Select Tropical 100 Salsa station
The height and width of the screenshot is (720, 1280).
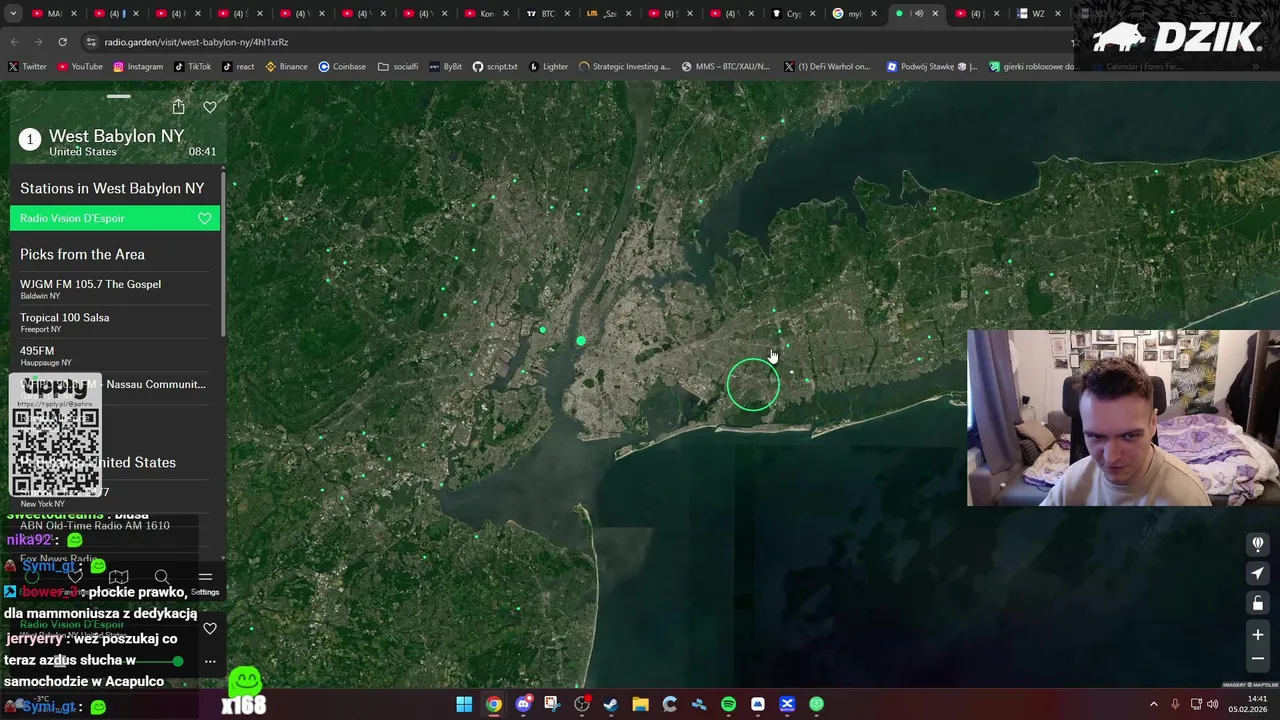[115, 322]
